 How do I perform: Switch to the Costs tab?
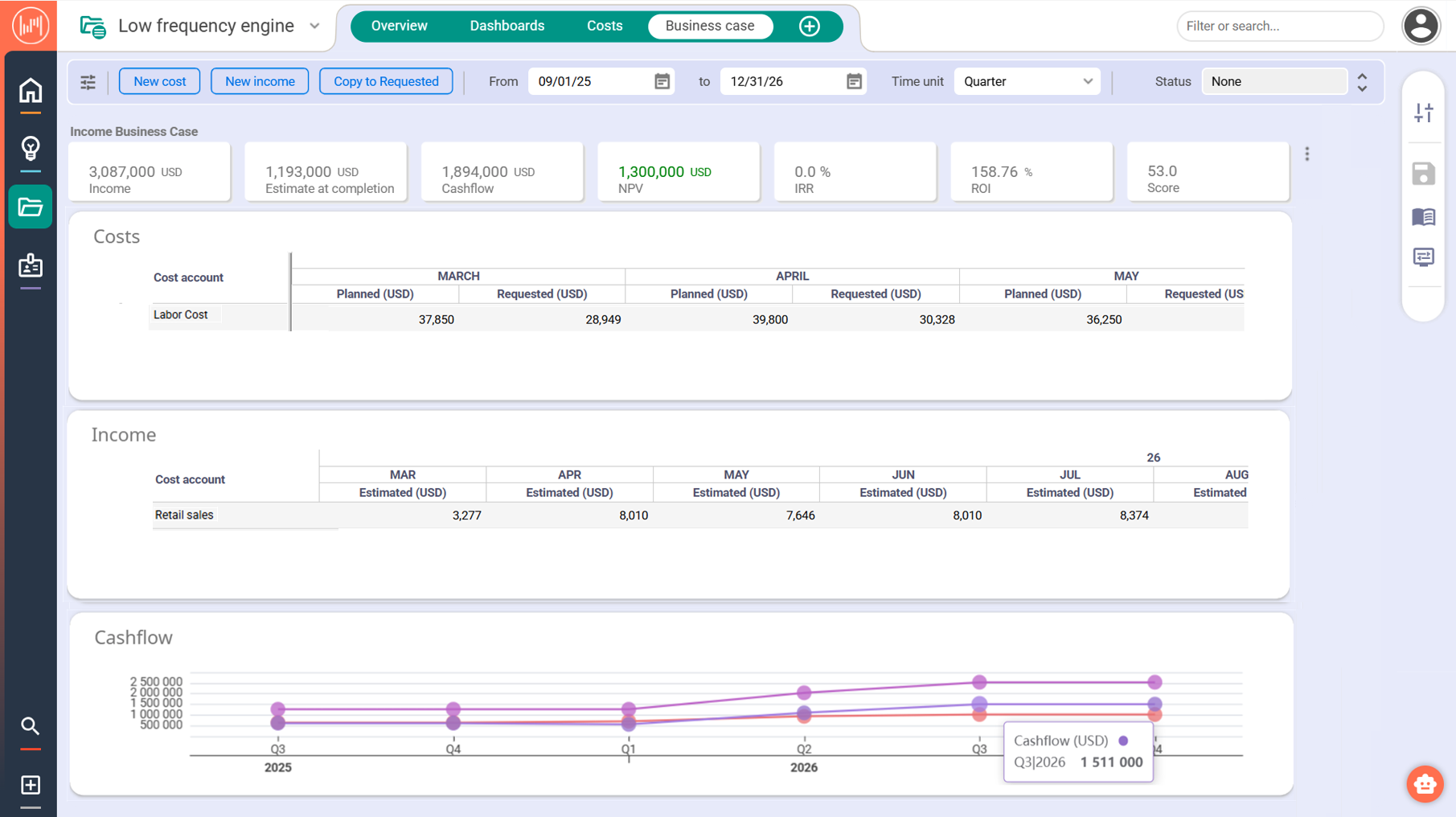coord(605,26)
